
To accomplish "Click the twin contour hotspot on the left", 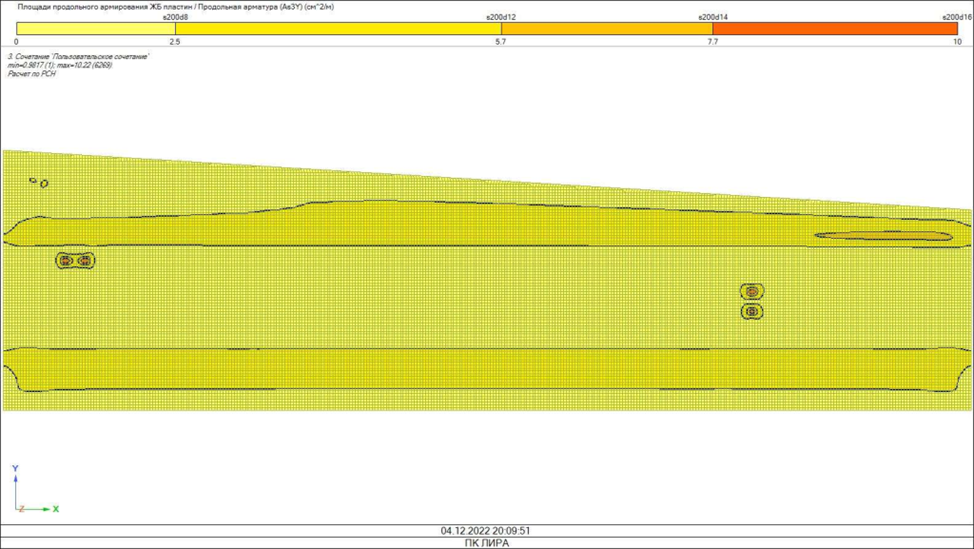I will [x=75, y=260].
